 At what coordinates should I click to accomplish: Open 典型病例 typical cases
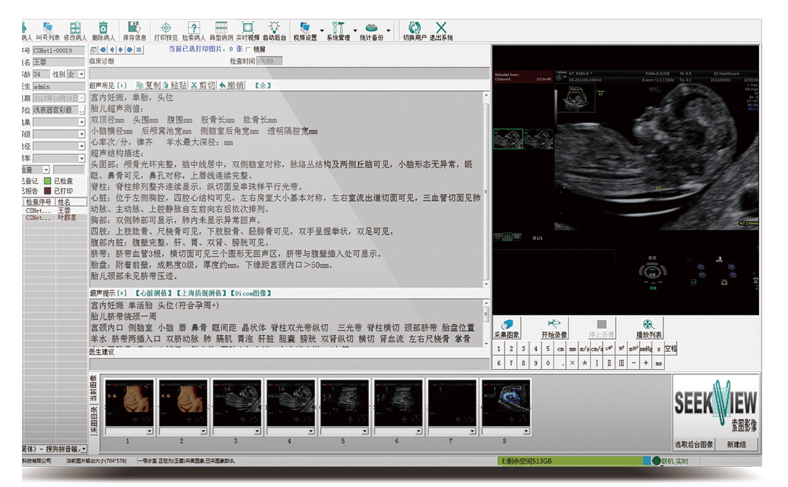(x=221, y=31)
